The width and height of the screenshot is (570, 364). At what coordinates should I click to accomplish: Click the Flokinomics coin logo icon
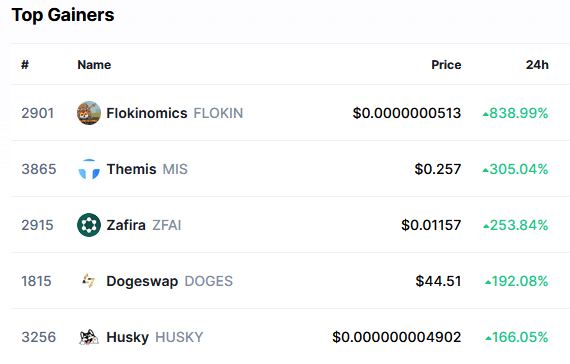[x=89, y=113]
